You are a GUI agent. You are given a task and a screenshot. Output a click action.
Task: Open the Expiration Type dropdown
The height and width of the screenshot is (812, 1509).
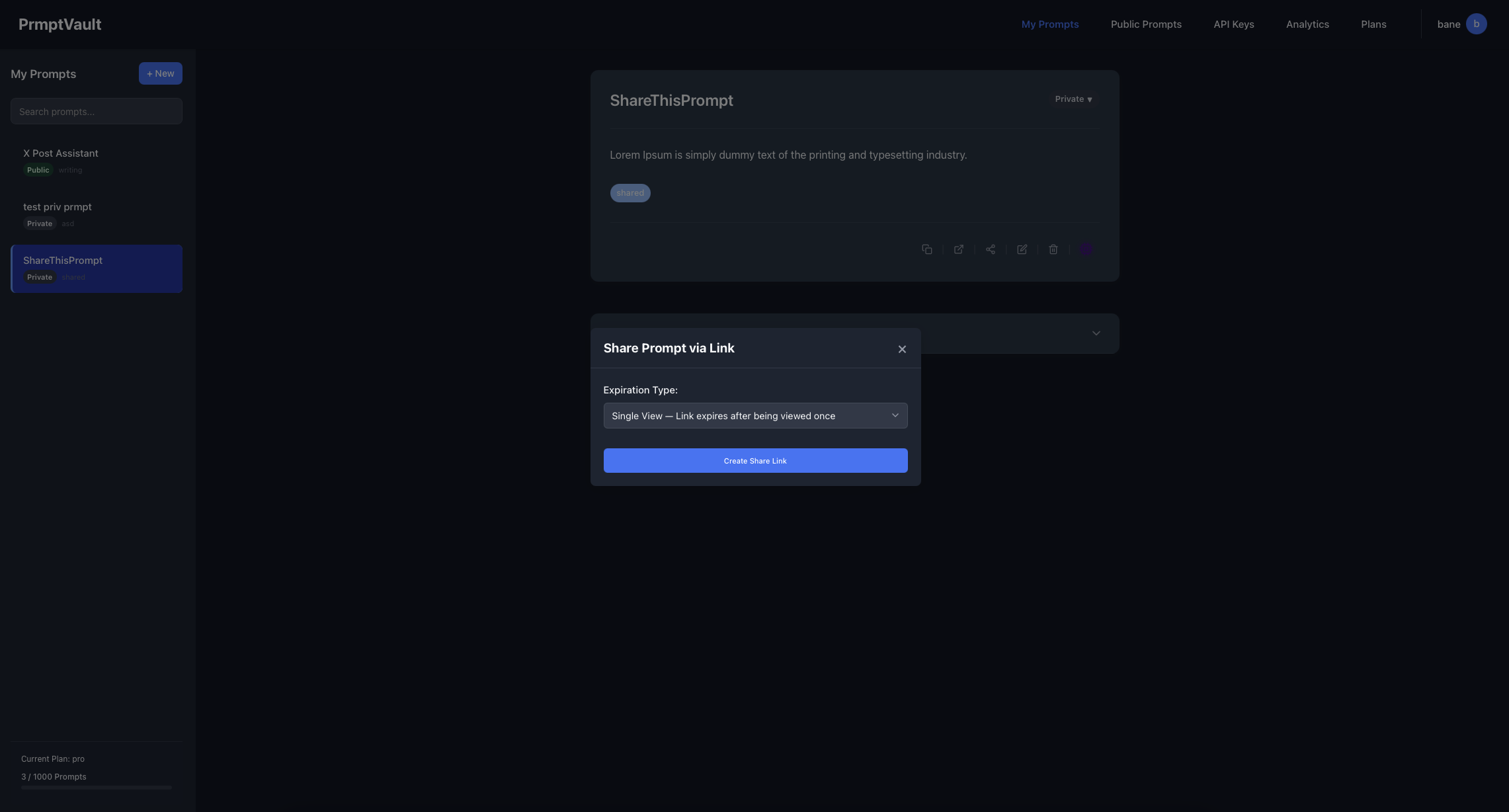point(755,415)
